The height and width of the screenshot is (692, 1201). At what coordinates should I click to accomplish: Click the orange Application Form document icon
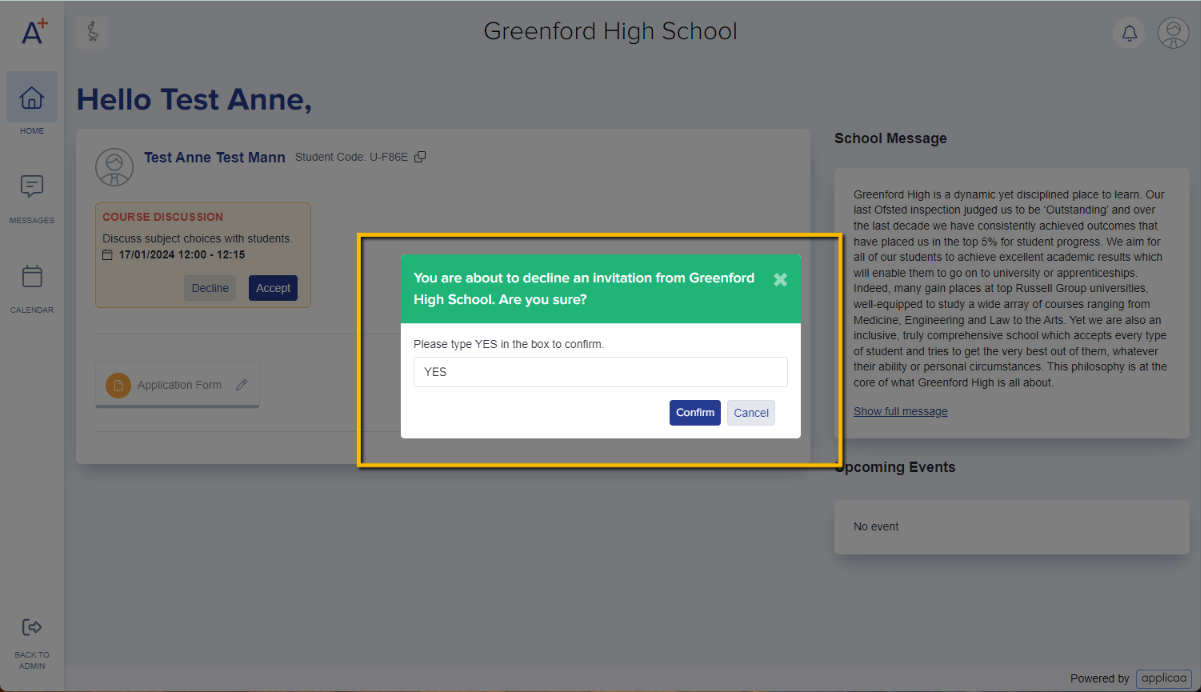[118, 385]
